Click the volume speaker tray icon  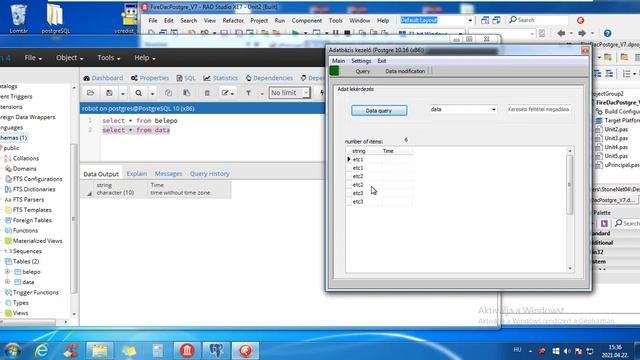pos(567,351)
